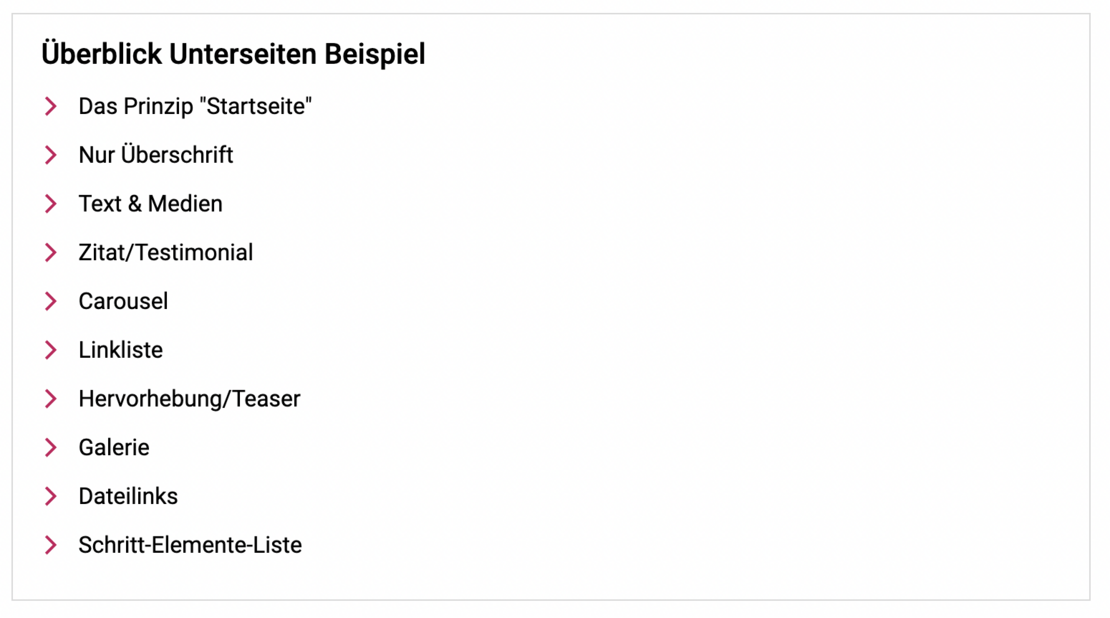Select chevron next to Hervorhebung/Teaser

click(x=51, y=399)
